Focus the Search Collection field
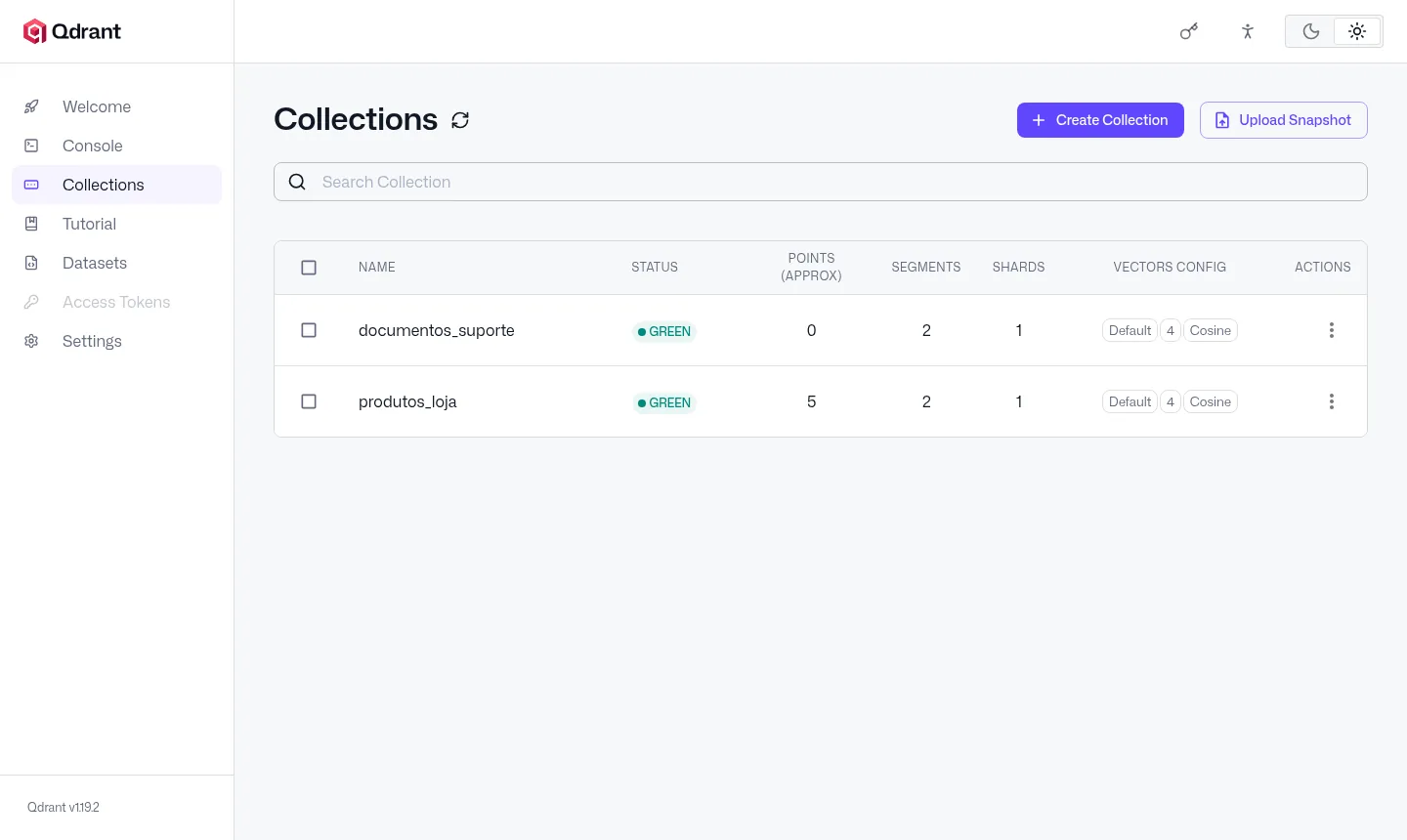1407x840 pixels. (821, 182)
